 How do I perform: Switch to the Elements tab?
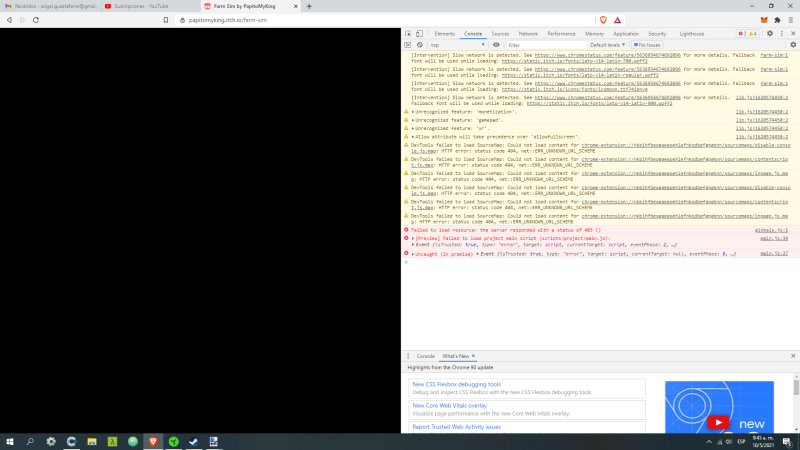click(x=444, y=34)
